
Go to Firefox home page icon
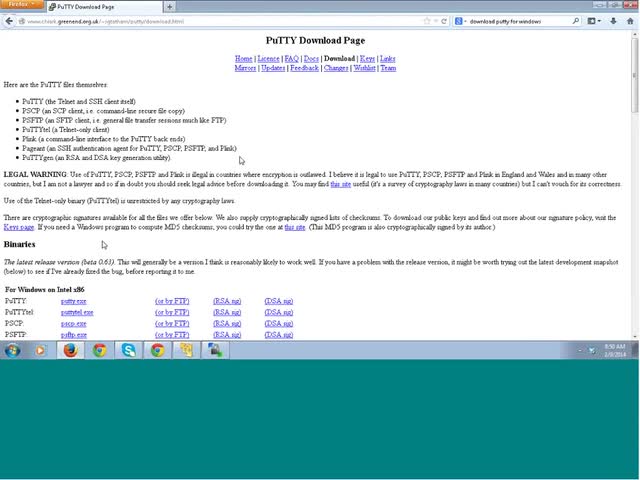tap(630, 21)
